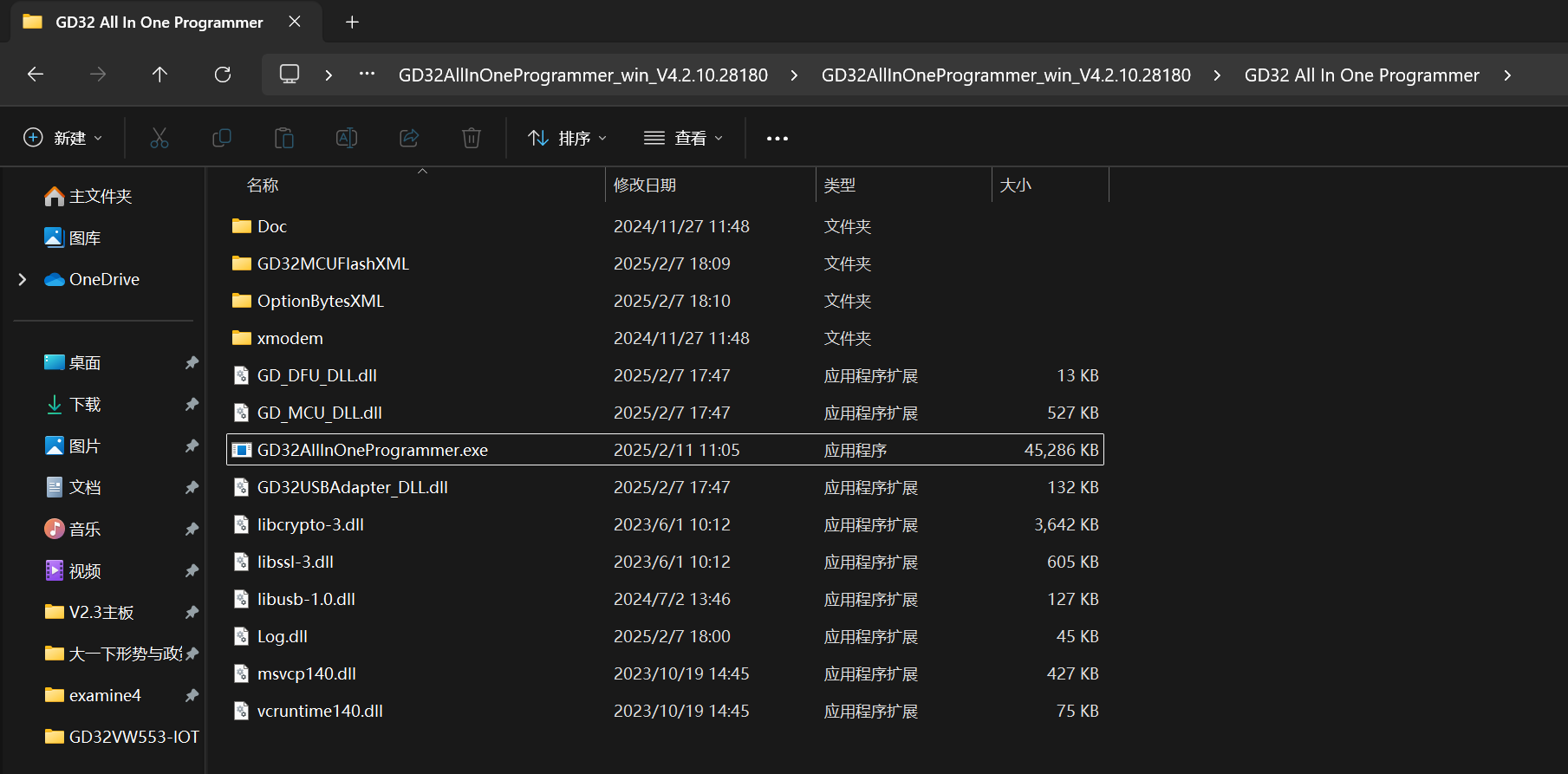This screenshot has width=1568, height=774.
Task: Select Log.dll file
Action: (665, 636)
